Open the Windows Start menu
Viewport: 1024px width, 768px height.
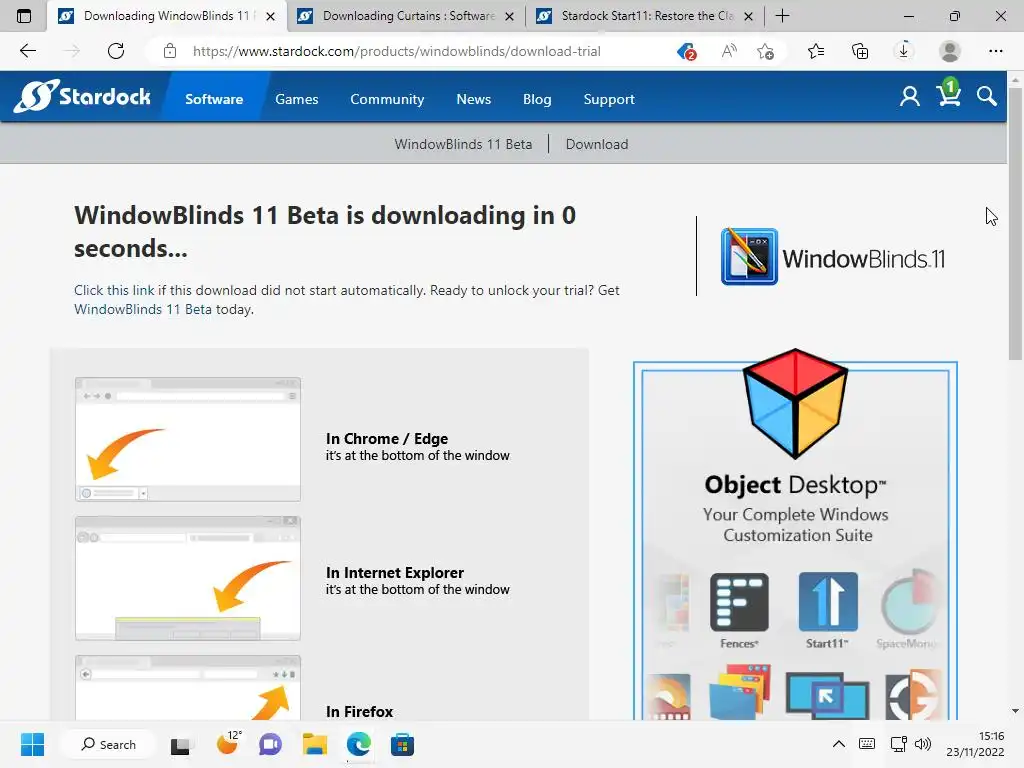(x=32, y=744)
